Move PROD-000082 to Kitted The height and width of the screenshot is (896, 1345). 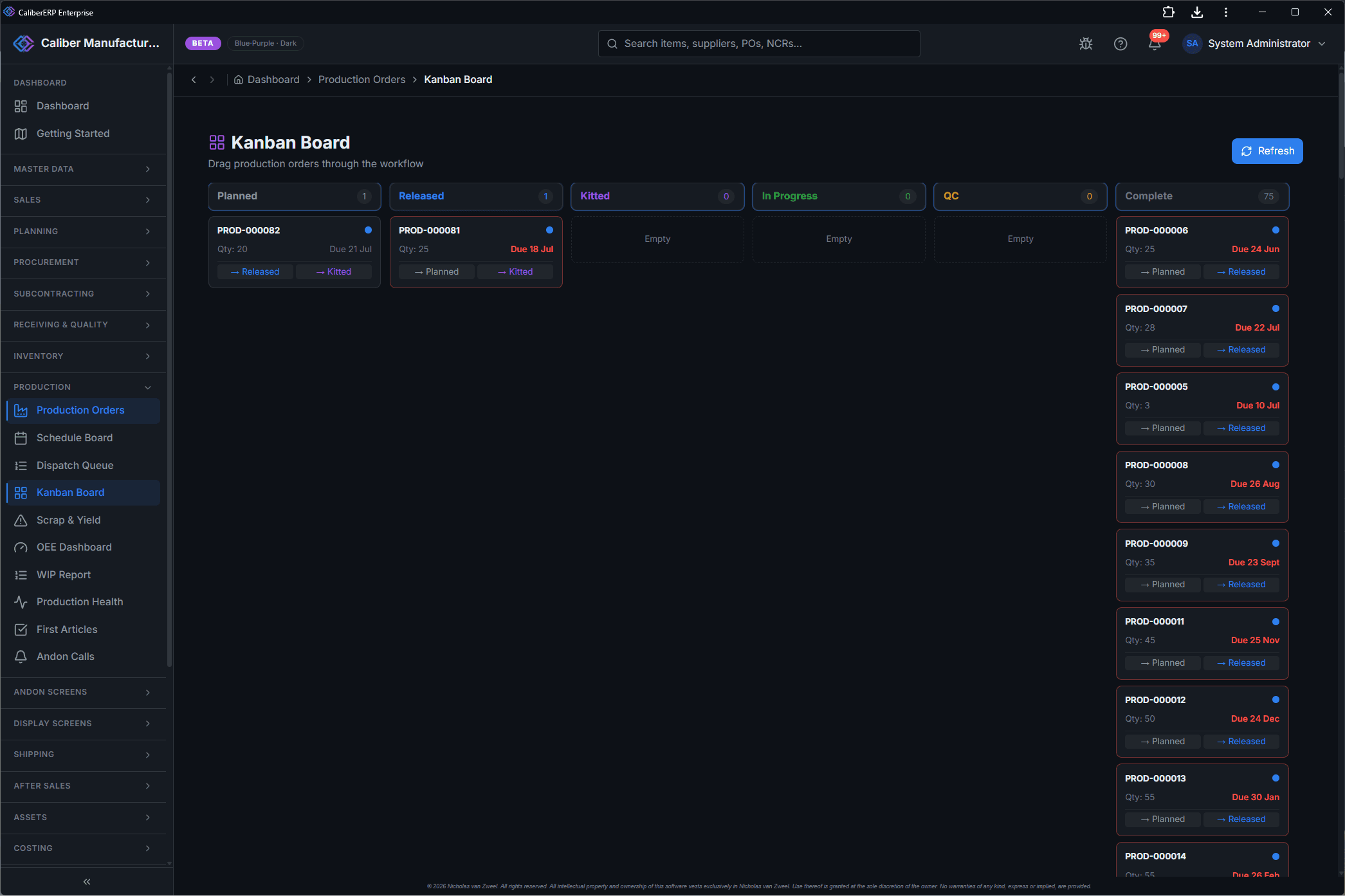334,272
